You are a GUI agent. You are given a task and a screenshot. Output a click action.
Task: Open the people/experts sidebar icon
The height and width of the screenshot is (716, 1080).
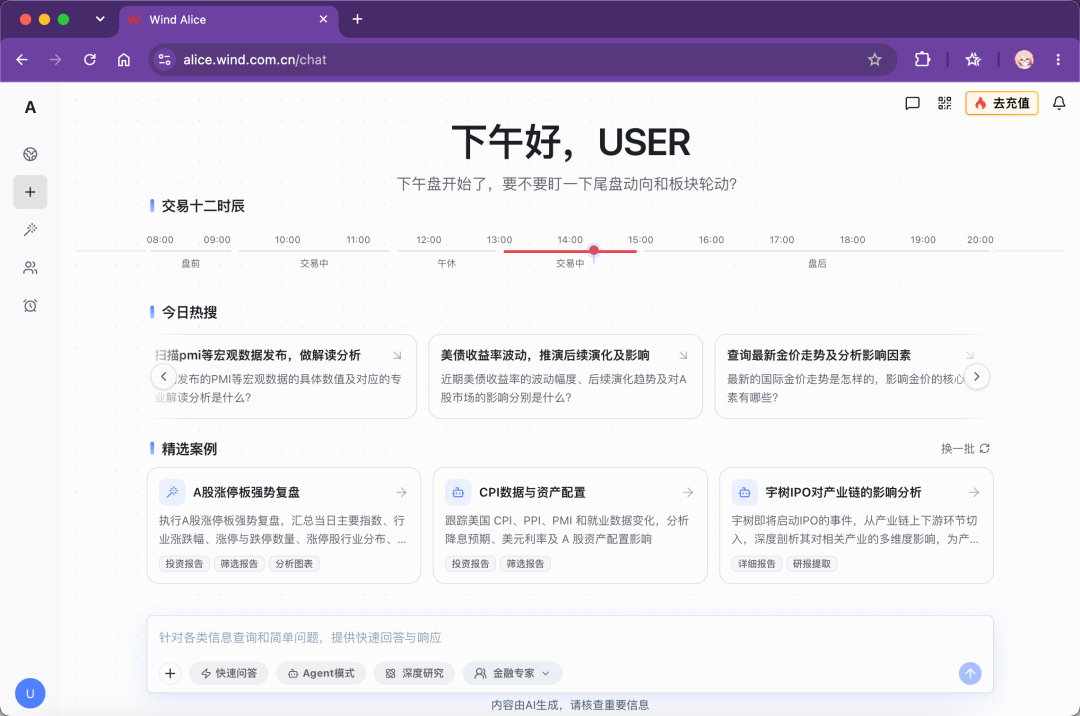pyautogui.click(x=30, y=268)
